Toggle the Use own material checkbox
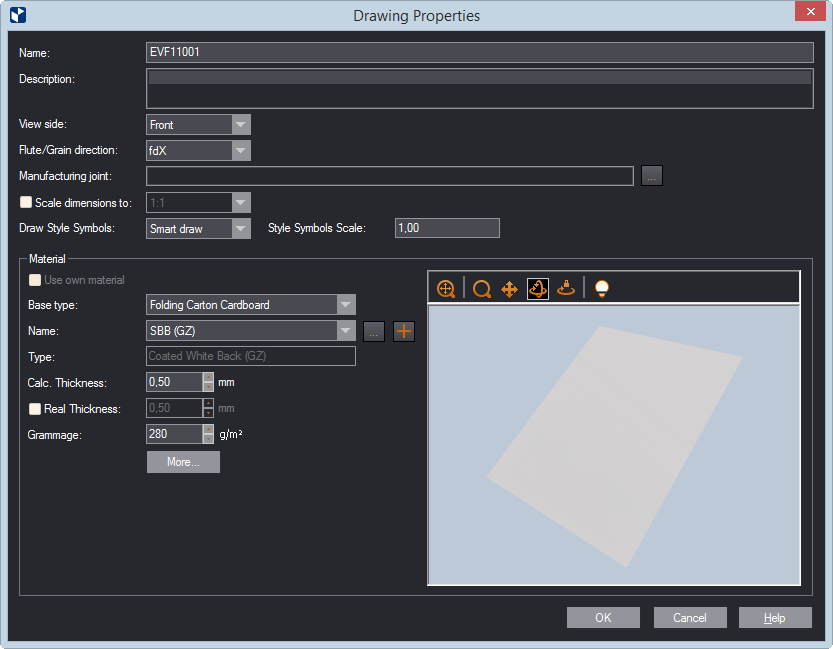Screen dimensions: 833x649 click(x=35, y=280)
